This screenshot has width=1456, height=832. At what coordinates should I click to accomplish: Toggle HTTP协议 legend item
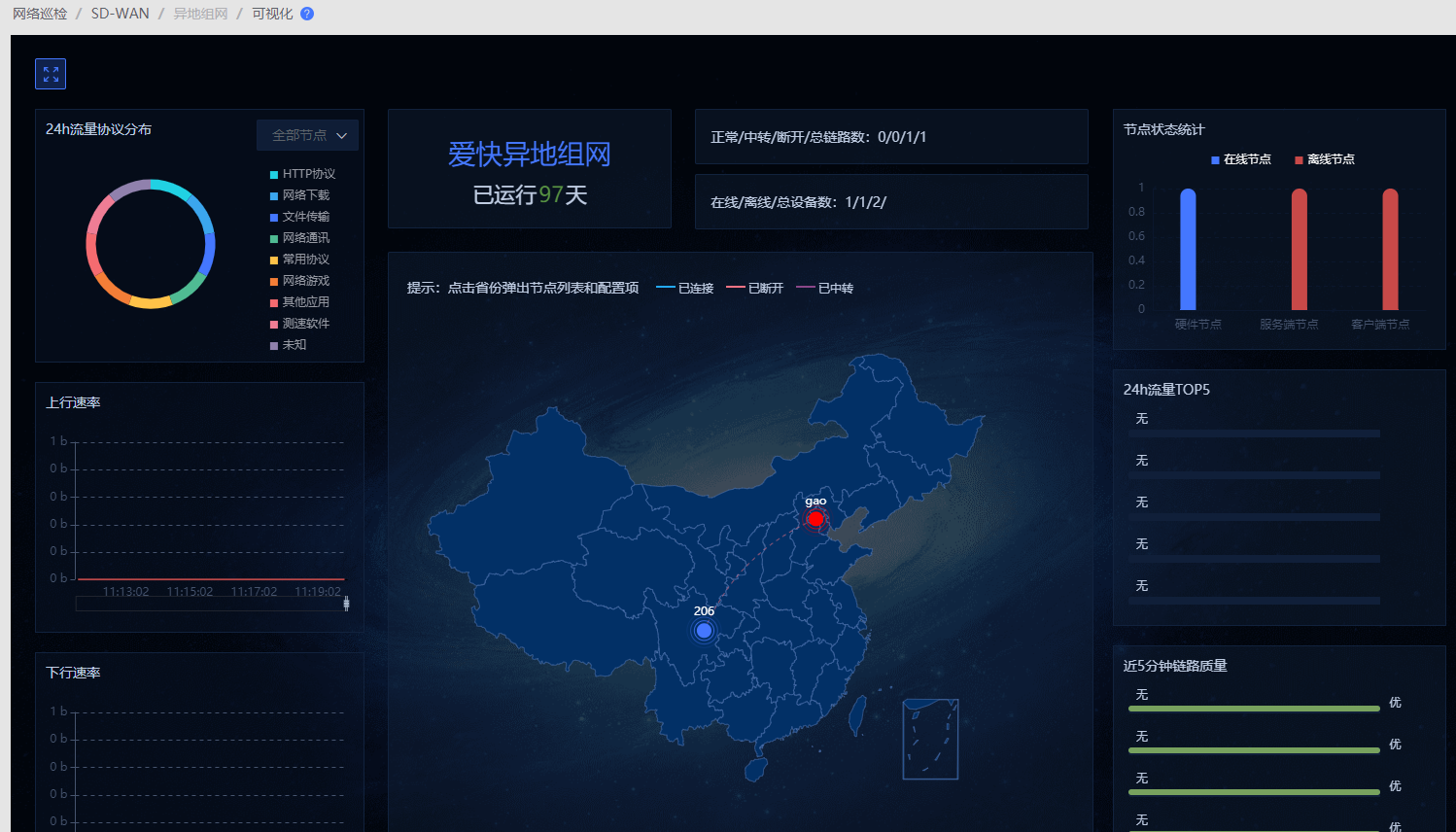point(302,174)
